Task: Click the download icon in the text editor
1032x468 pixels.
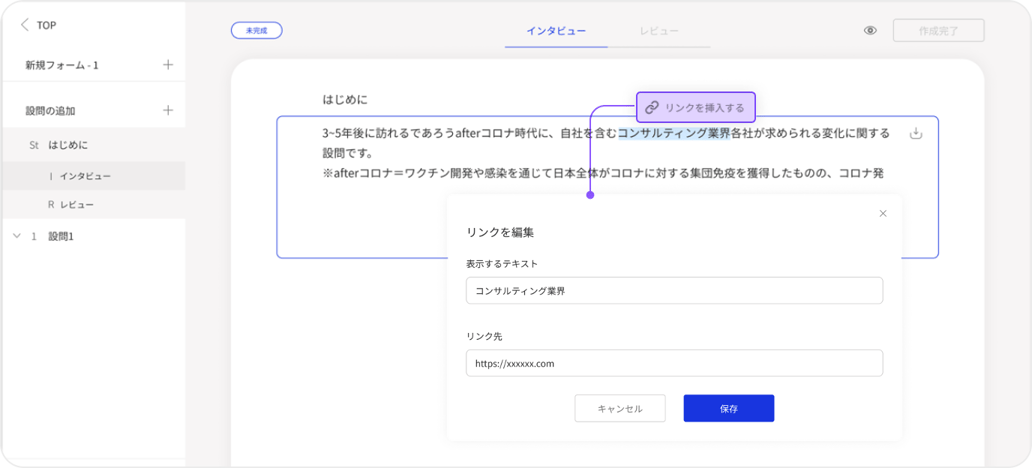Action: (x=915, y=134)
